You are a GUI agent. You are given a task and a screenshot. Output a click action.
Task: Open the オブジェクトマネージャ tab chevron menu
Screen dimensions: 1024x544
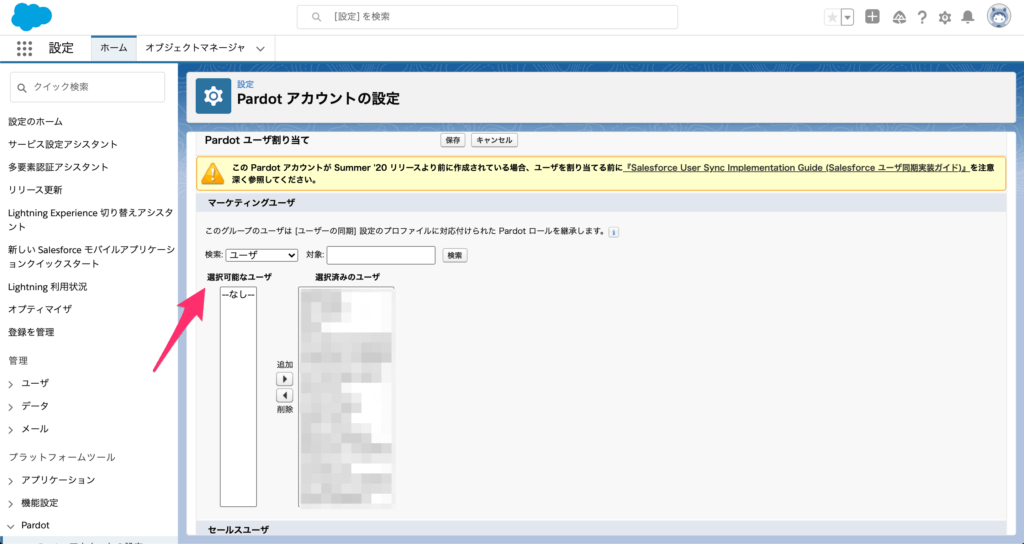261,48
